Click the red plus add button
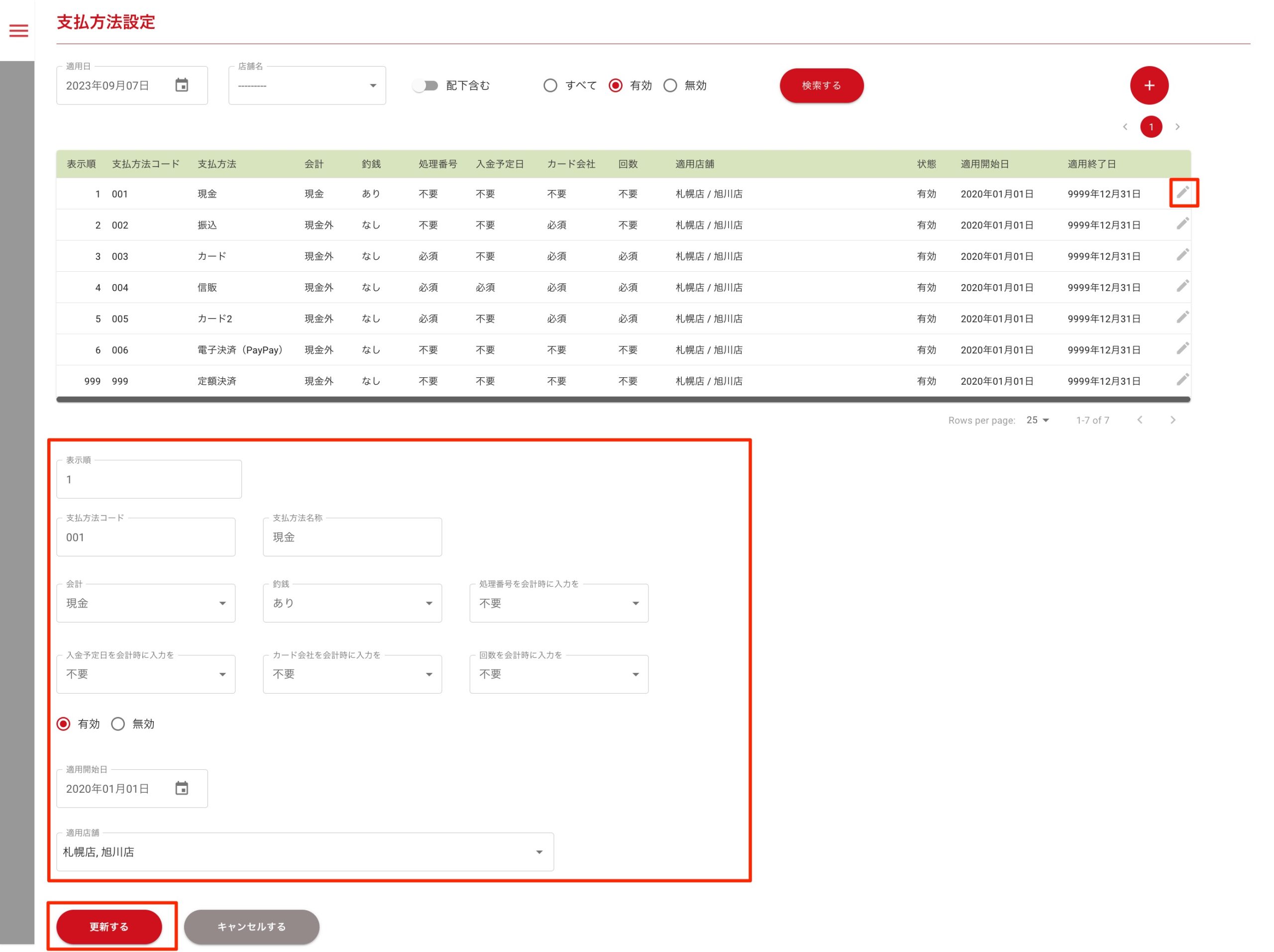 (1149, 85)
